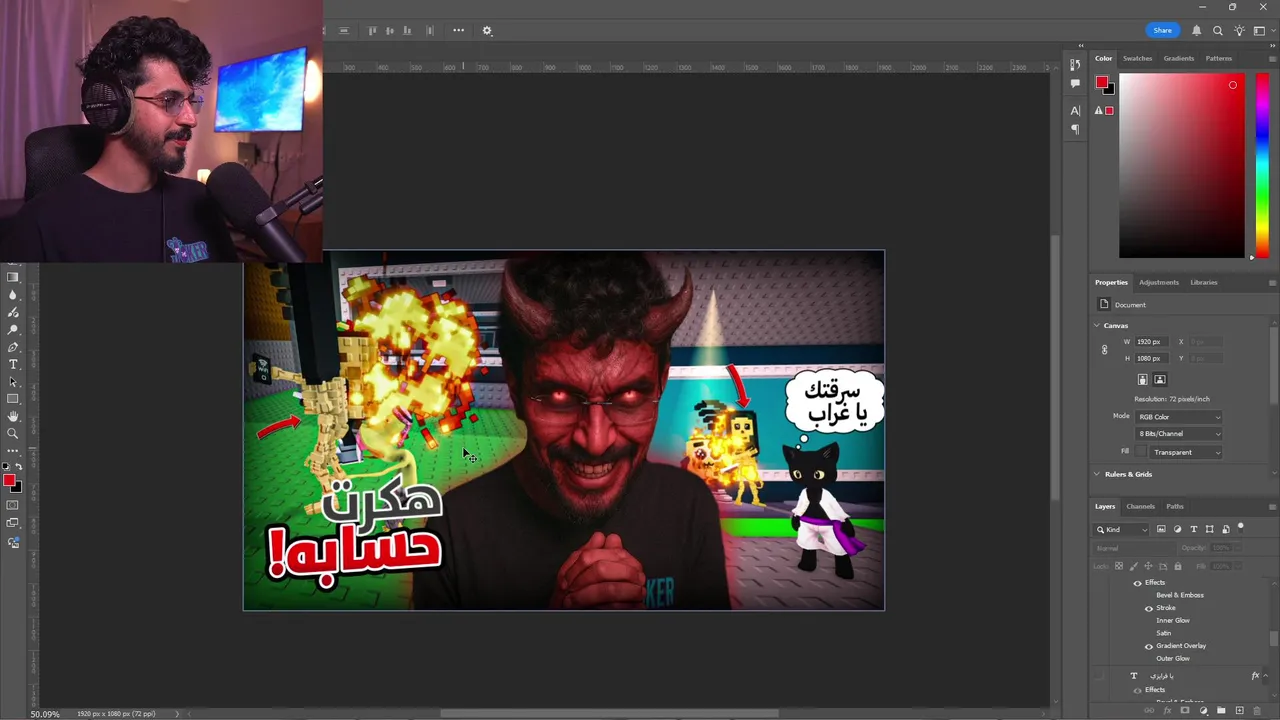Screen dimensions: 1280x720
Task: Open the Paths tab
Action: coord(1175,506)
